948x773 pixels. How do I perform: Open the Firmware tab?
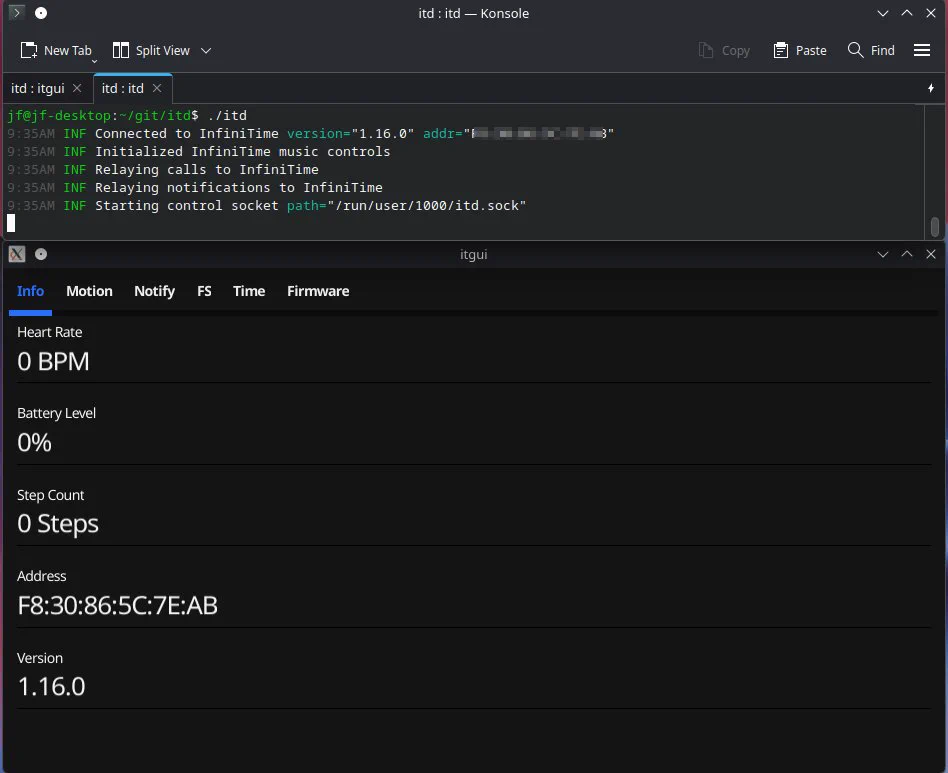click(x=318, y=291)
